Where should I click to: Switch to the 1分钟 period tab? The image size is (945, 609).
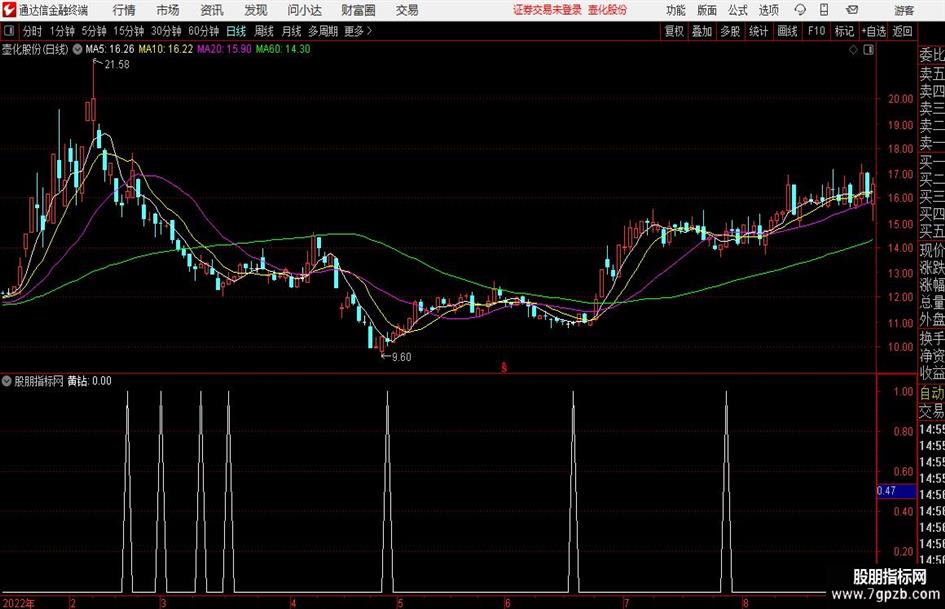point(62,31)
